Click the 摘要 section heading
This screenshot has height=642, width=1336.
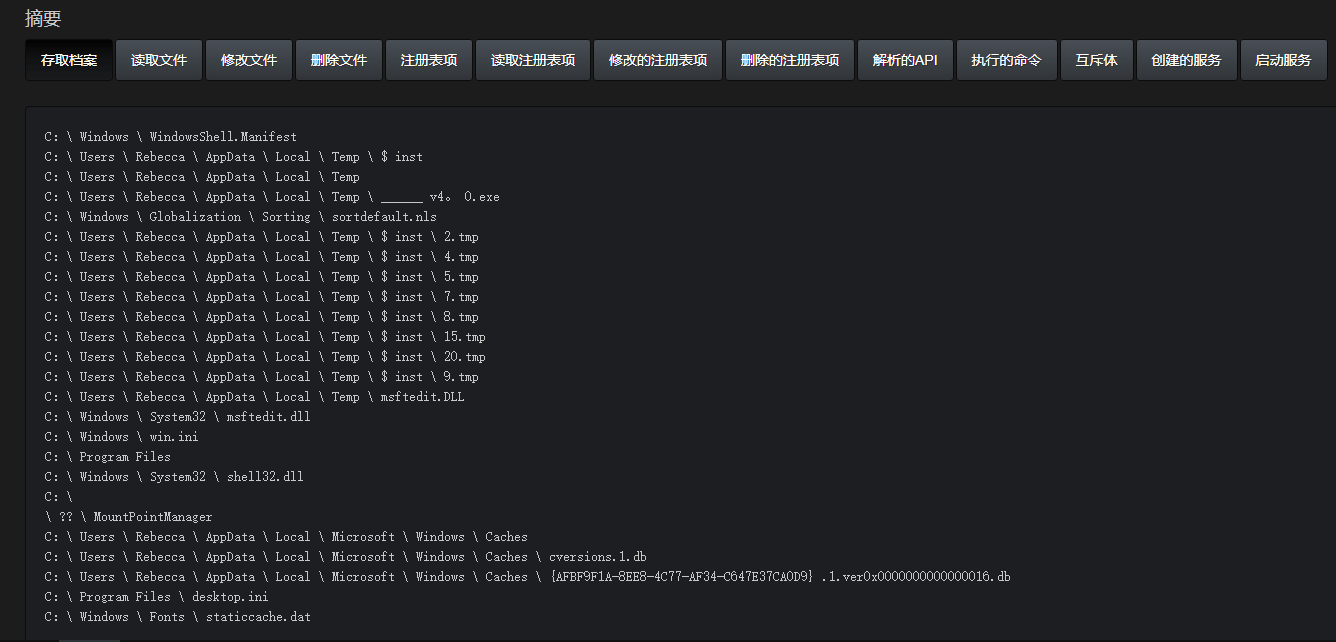(43, 18)
